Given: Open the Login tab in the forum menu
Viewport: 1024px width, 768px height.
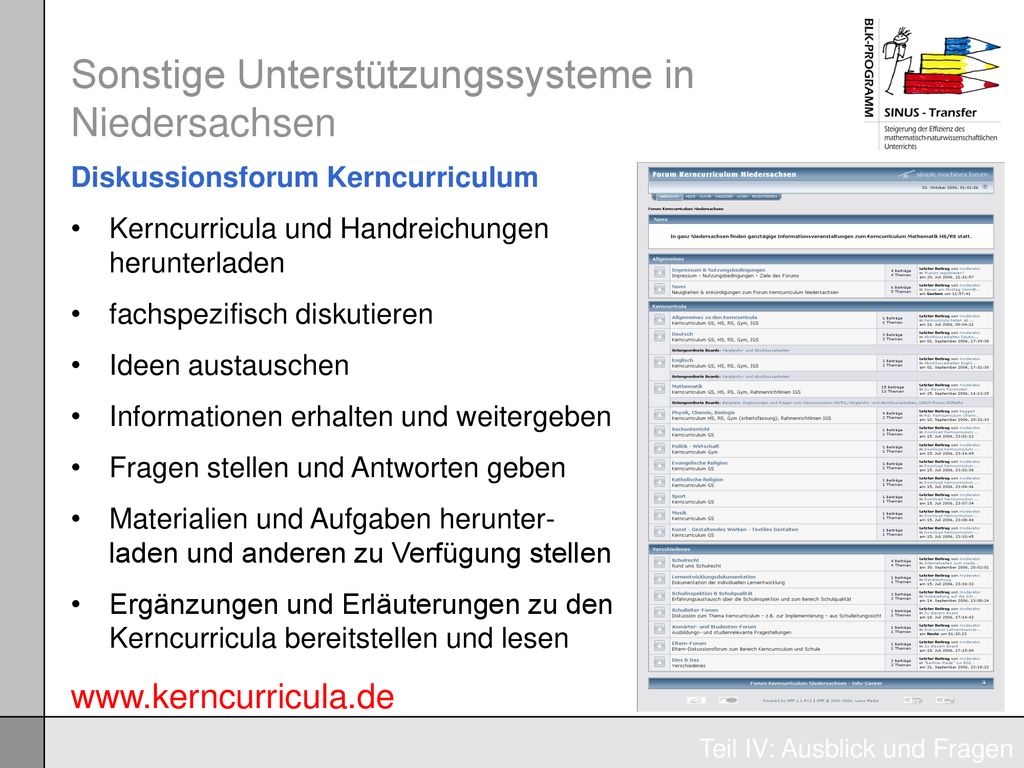Looking at the screenshot, I should click(743, 197).
